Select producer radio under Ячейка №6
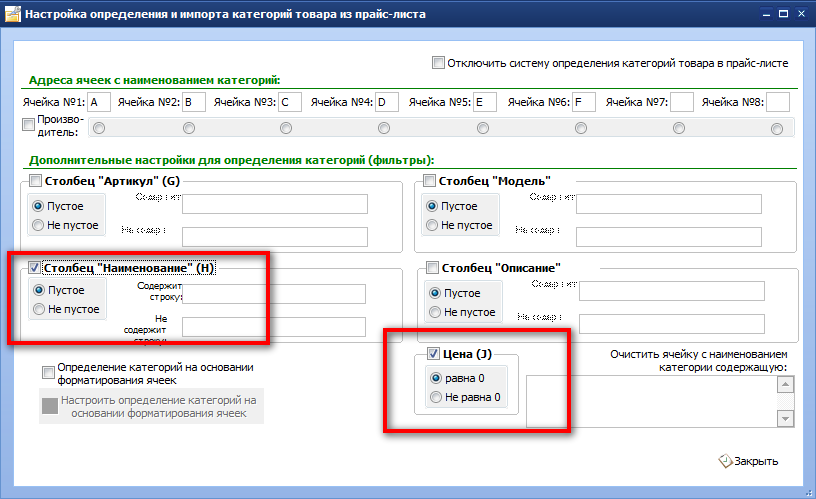This screenshot has height=499, width=816. click(581, 128)
